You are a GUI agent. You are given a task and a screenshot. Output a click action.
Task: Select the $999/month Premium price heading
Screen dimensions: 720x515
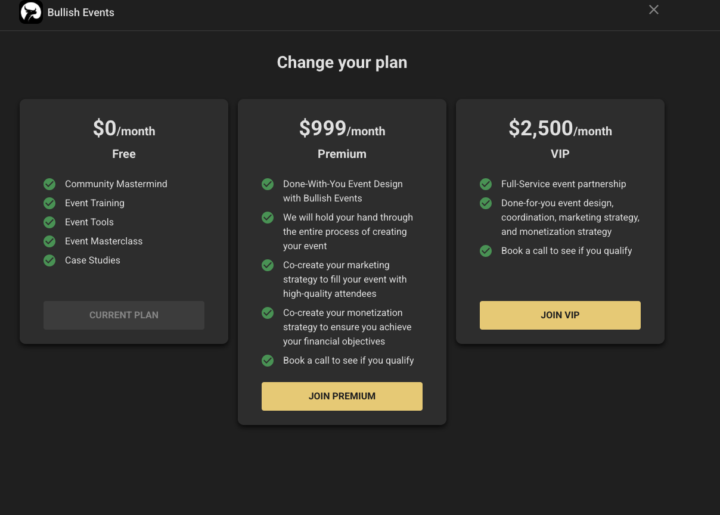[x=342, y=129]
